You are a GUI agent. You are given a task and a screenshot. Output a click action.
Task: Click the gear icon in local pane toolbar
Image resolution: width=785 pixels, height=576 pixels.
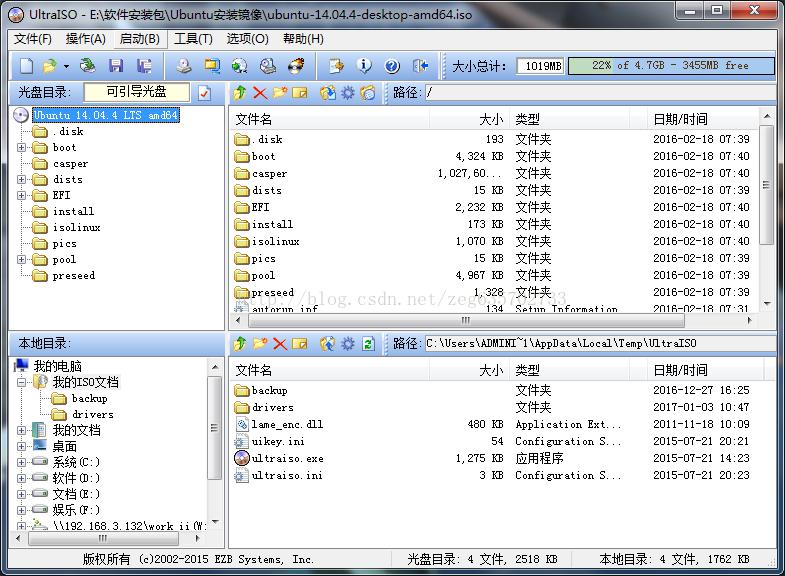(348, 344)
